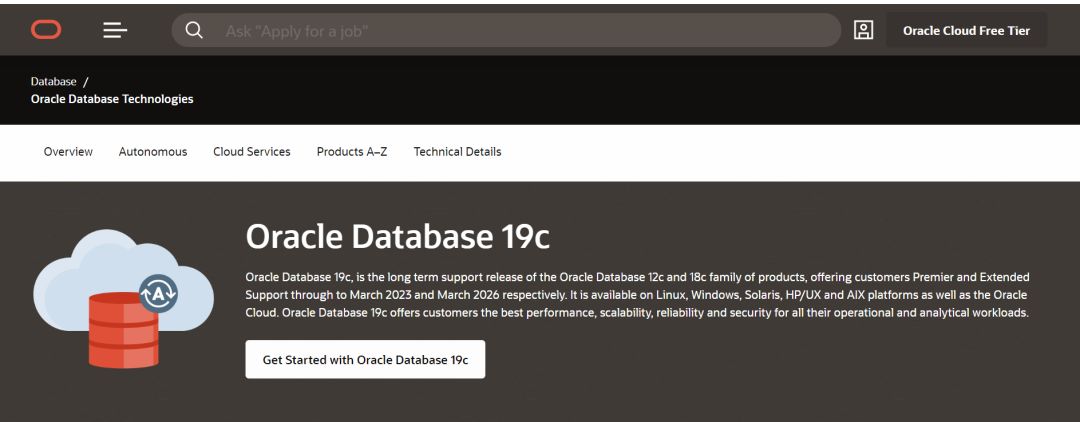Open the account profile icon
This screenshot has width=1080, height=422.
[863, 30]
